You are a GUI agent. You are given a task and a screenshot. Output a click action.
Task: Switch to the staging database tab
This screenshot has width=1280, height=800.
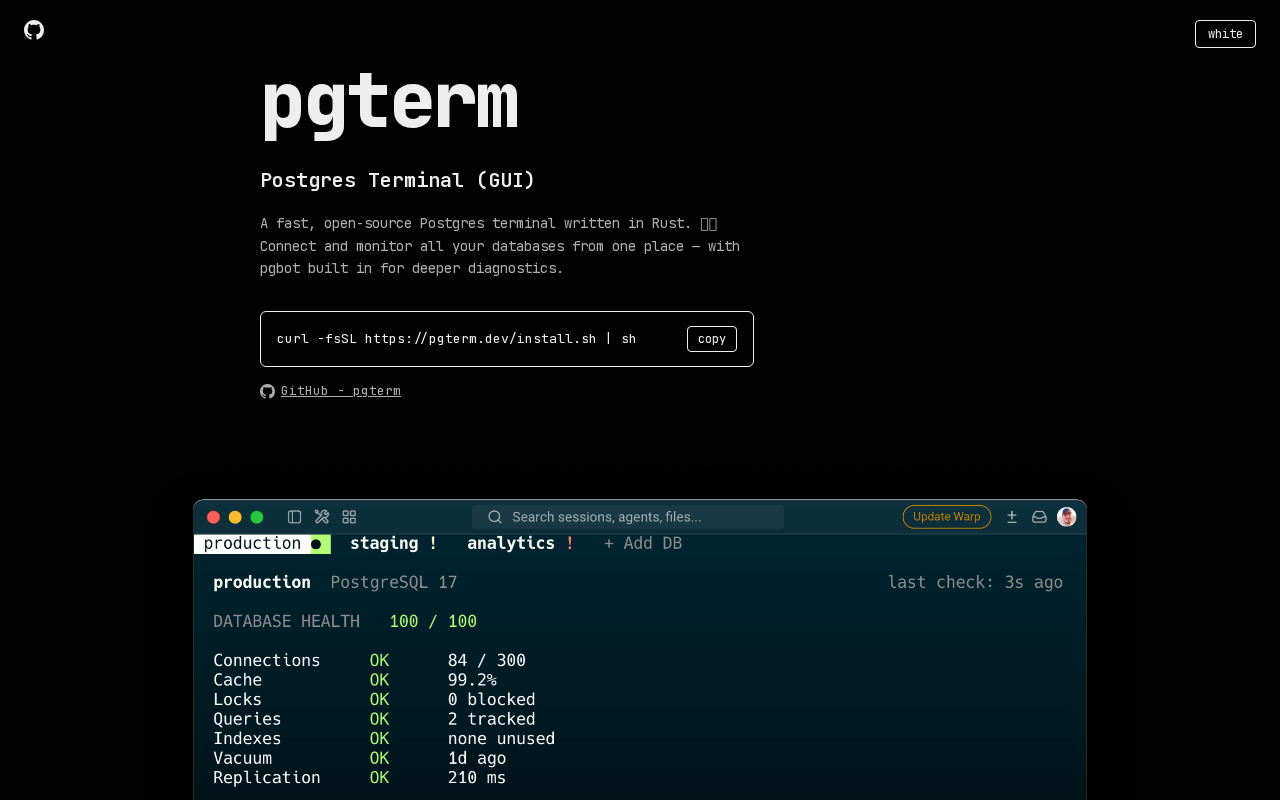(x=394, y=544)
